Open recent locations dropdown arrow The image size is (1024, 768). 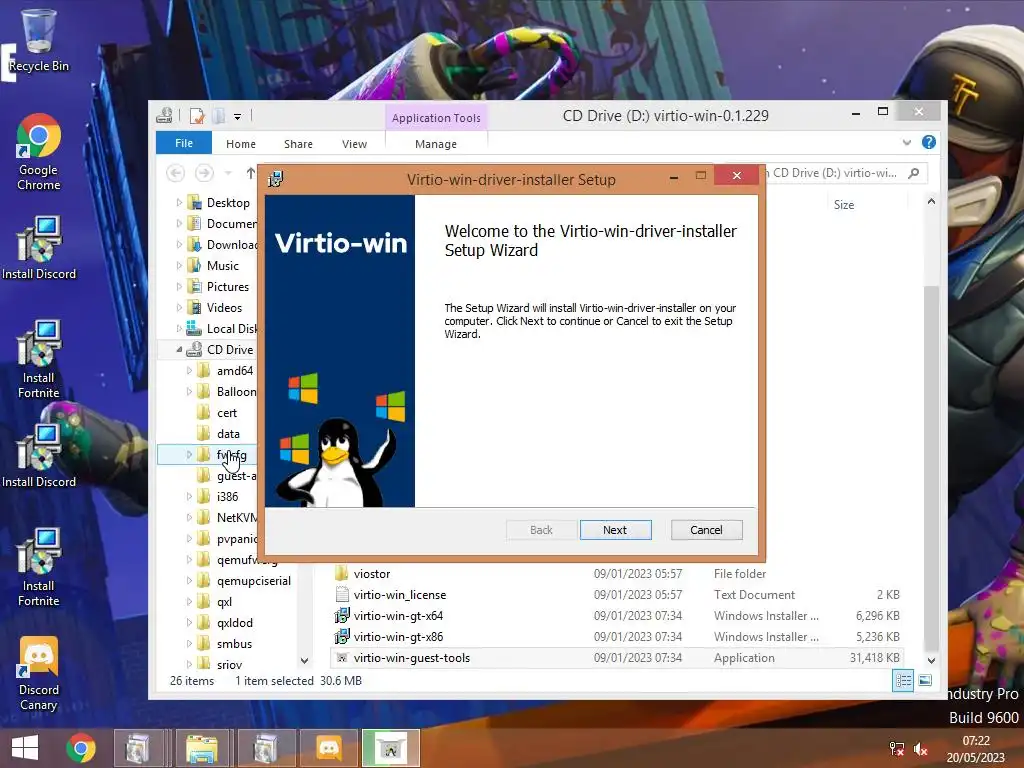click(228, 173)
